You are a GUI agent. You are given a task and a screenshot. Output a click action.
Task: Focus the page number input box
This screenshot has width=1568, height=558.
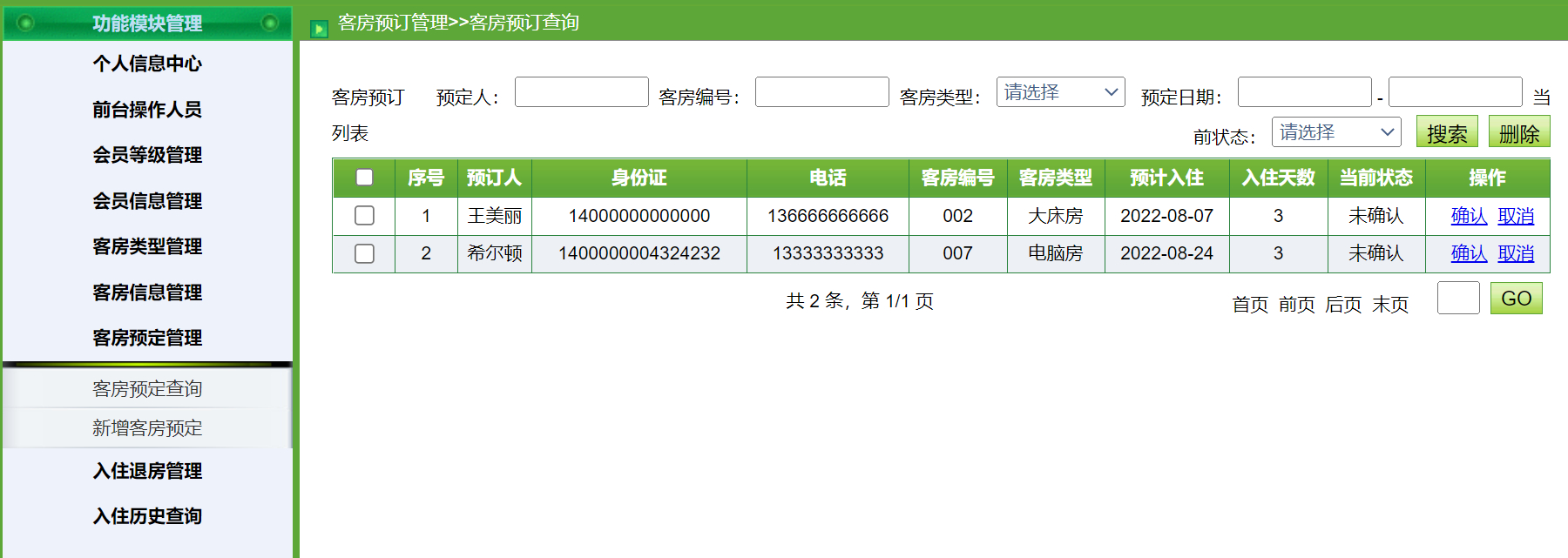tap(1458, 298)
